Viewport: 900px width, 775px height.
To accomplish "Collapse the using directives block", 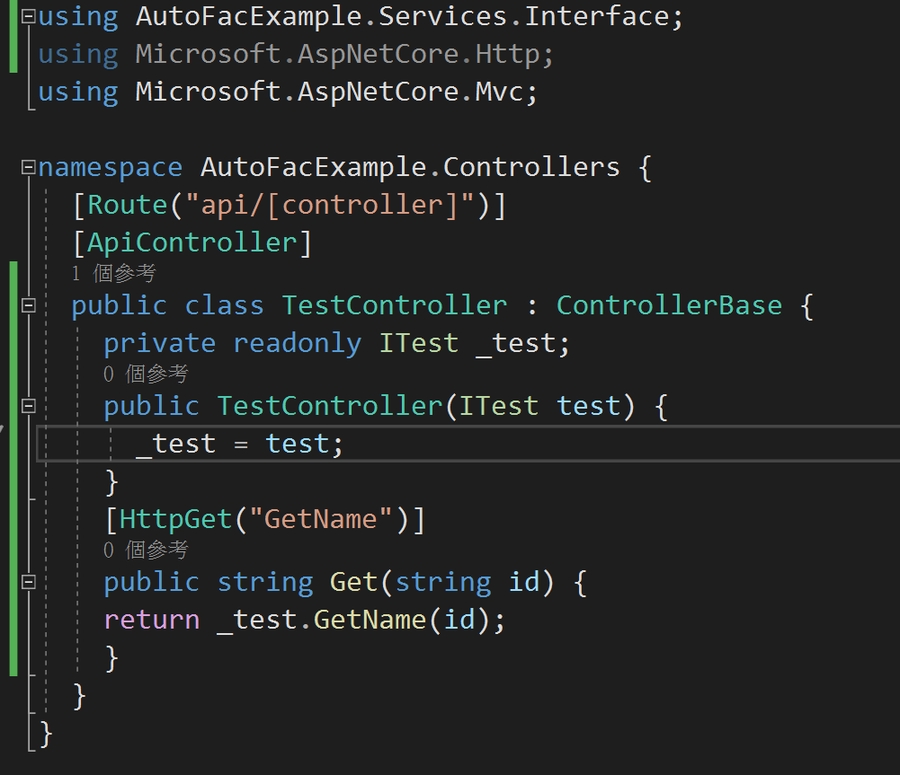I will (28, 17).
